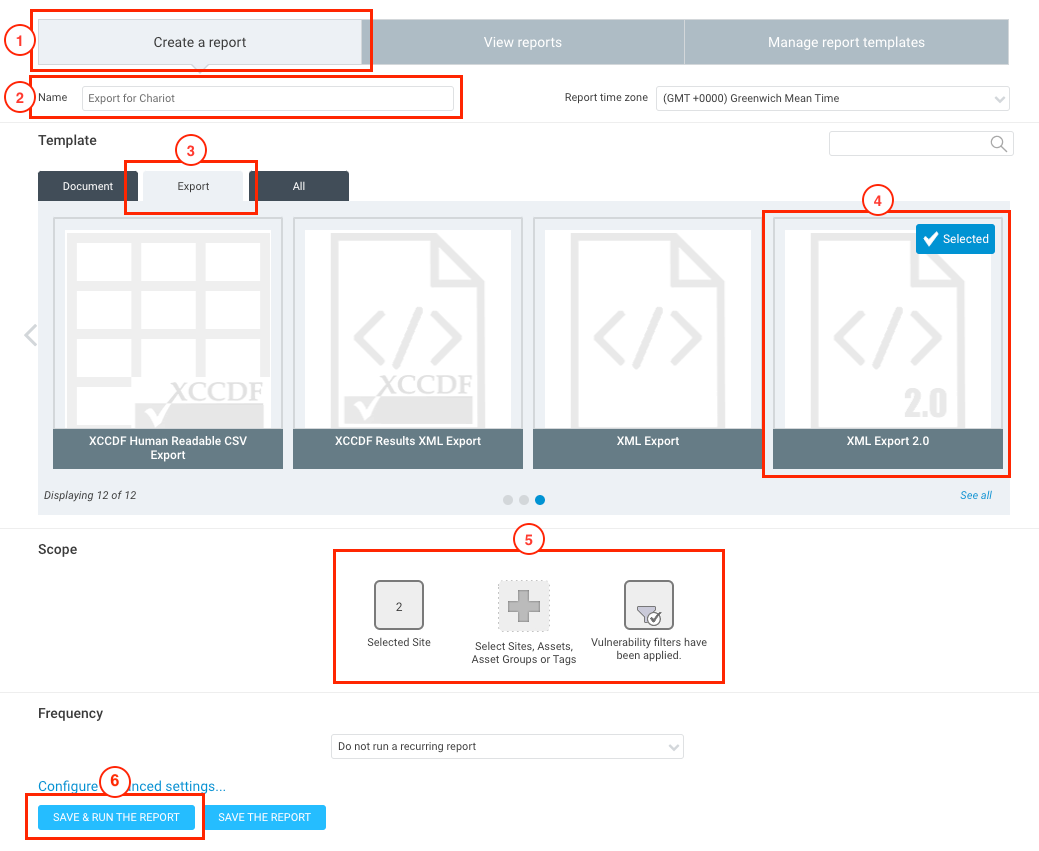
Task: Click SAVE & RUN THE REPORT button
Action: 116,817
